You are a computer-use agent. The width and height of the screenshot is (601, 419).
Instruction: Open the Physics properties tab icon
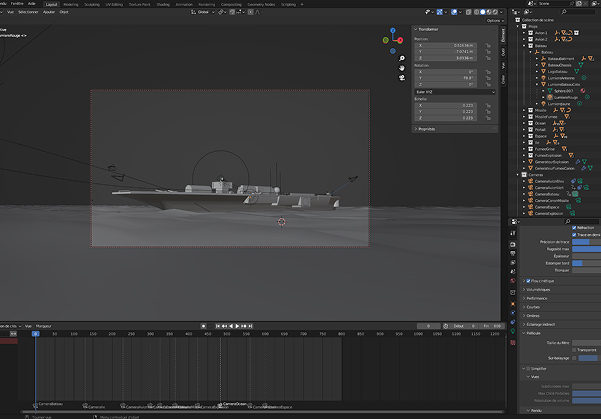[513, 313]
